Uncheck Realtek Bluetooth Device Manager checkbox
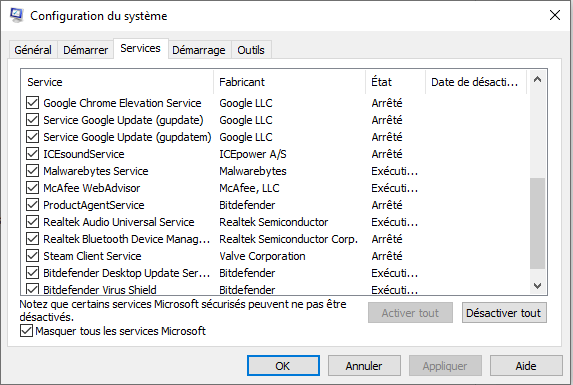The width and height of the screenshot is (573, 385). click(x=33, y=239)
